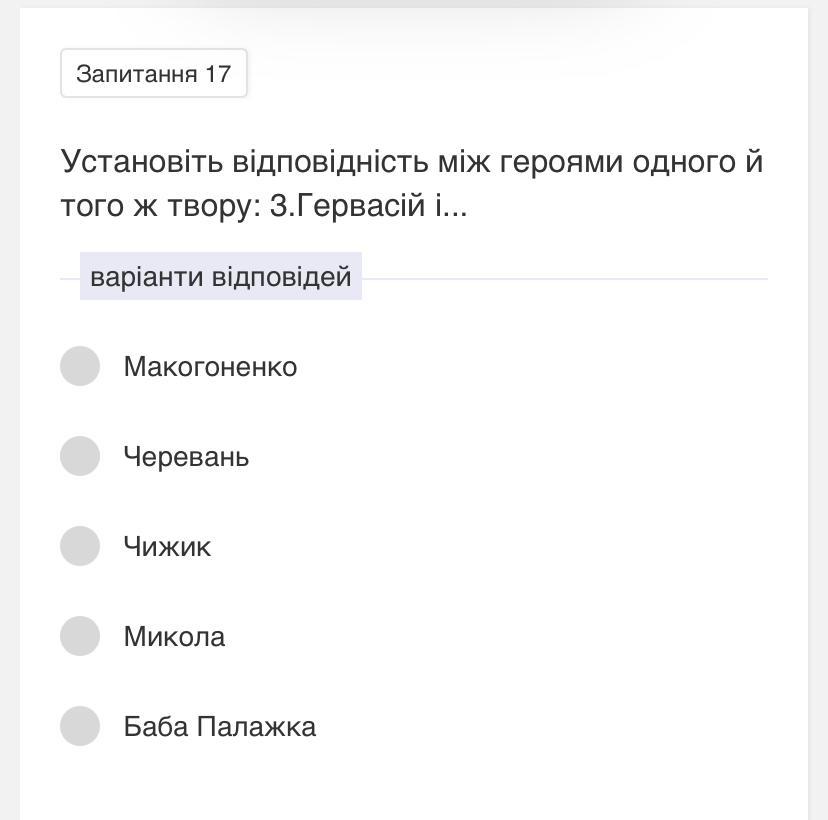Click the Микола answer text
The image size is (828, 820).
174,636
